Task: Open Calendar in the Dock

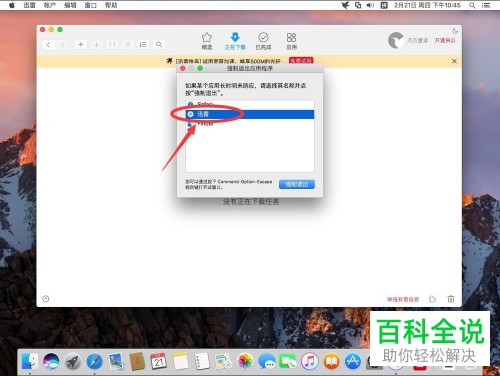Action: [x=159, y=361]
